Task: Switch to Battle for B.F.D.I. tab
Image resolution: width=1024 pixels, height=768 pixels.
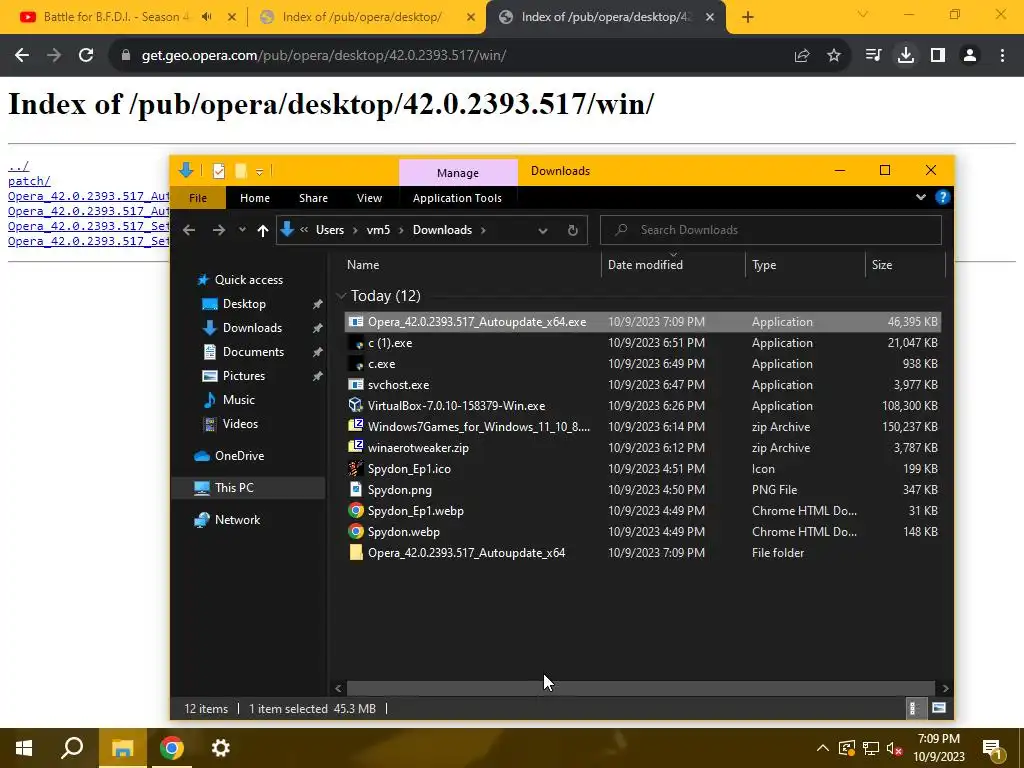Action: [x=116, y=17]
